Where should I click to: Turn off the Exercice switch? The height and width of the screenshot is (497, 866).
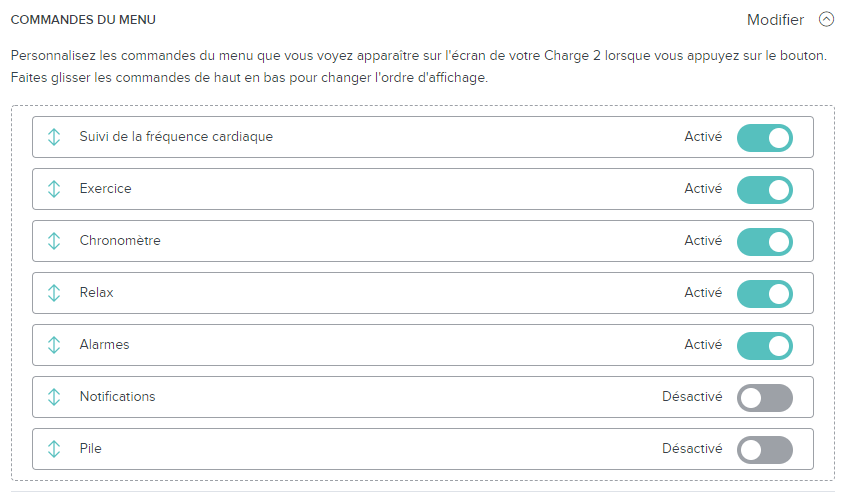point(764,189)
